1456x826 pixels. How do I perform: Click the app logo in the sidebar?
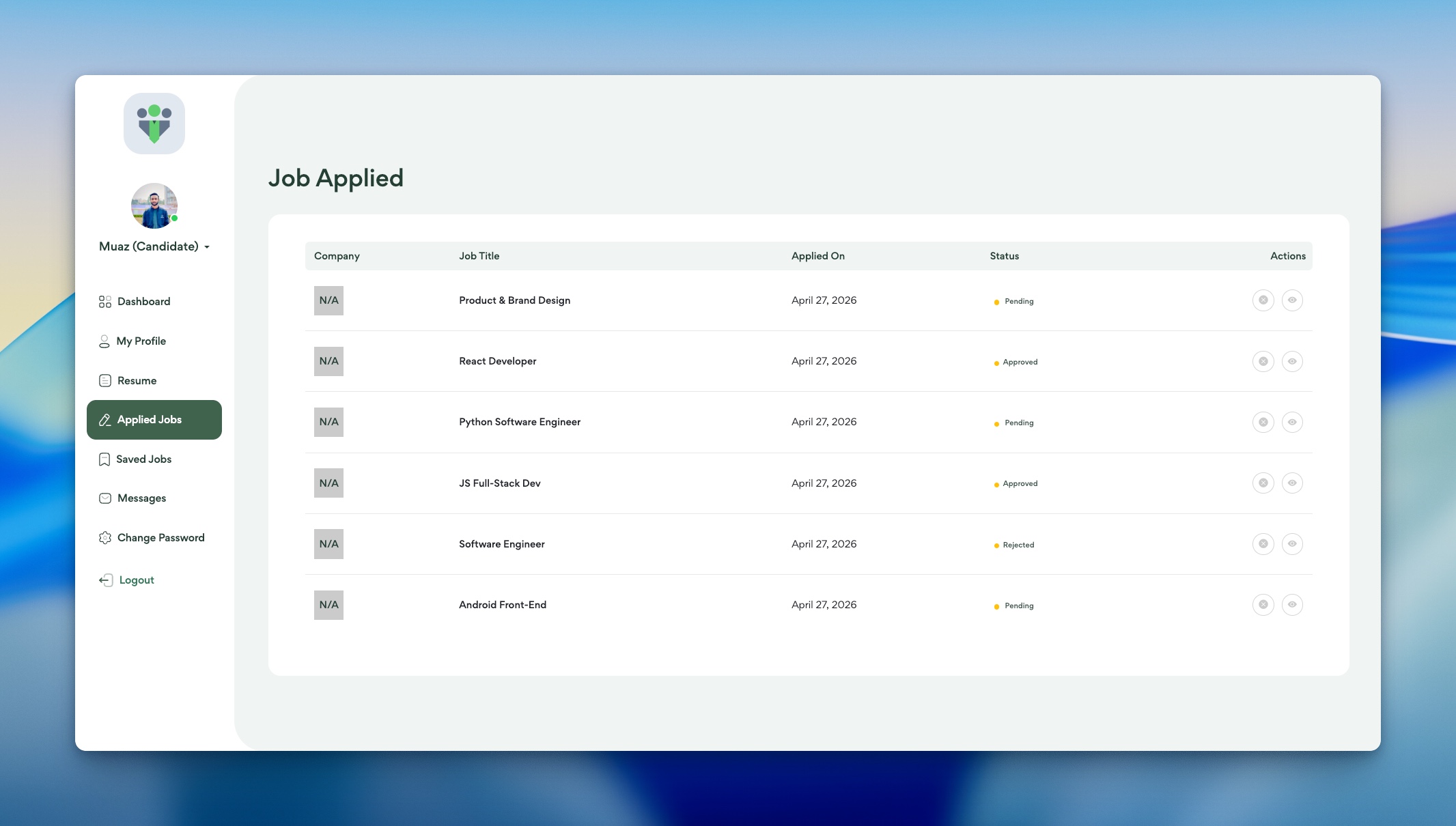154,124
